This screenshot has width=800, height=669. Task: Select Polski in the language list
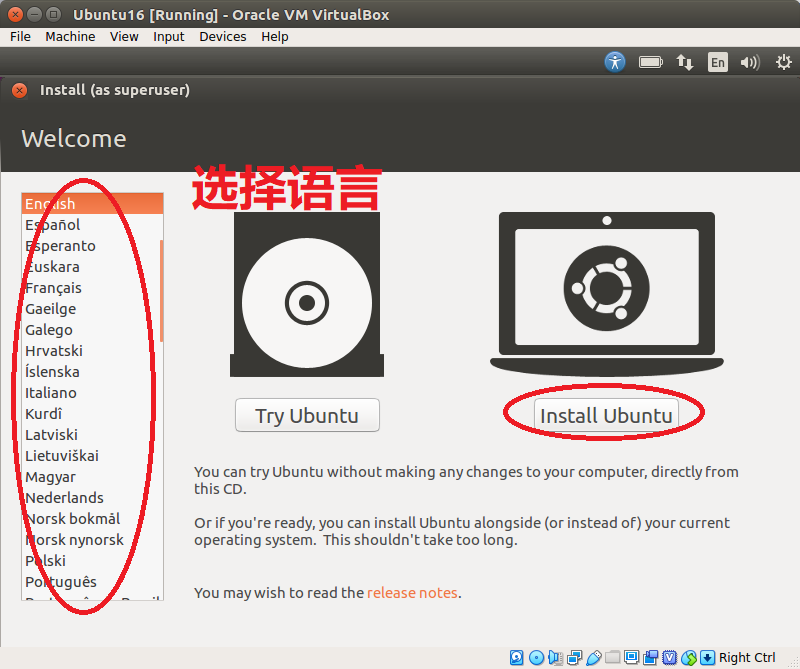(91, 560)
